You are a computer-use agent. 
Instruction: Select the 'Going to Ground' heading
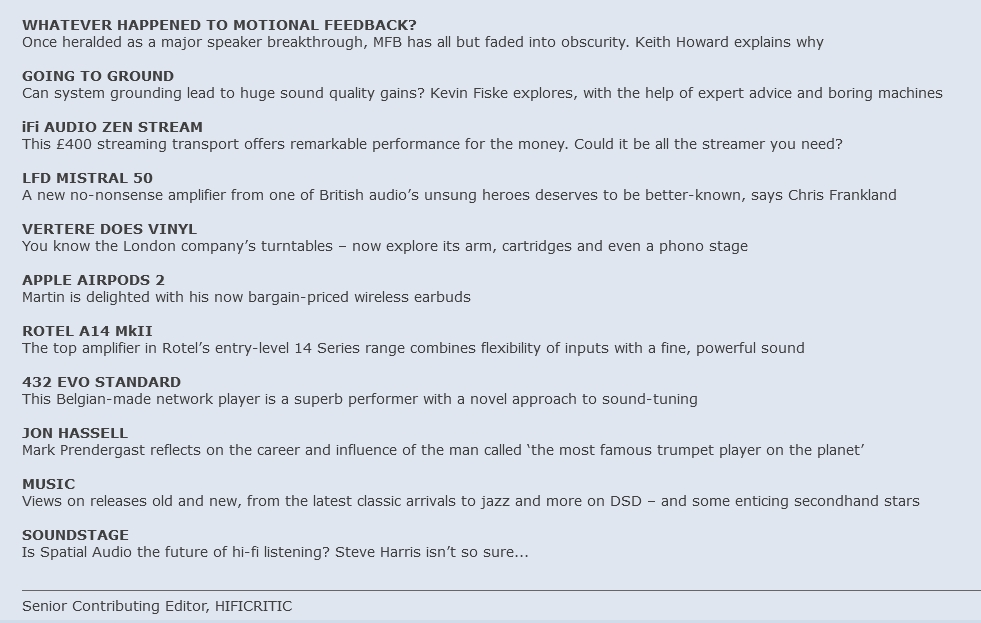point(98,76)
